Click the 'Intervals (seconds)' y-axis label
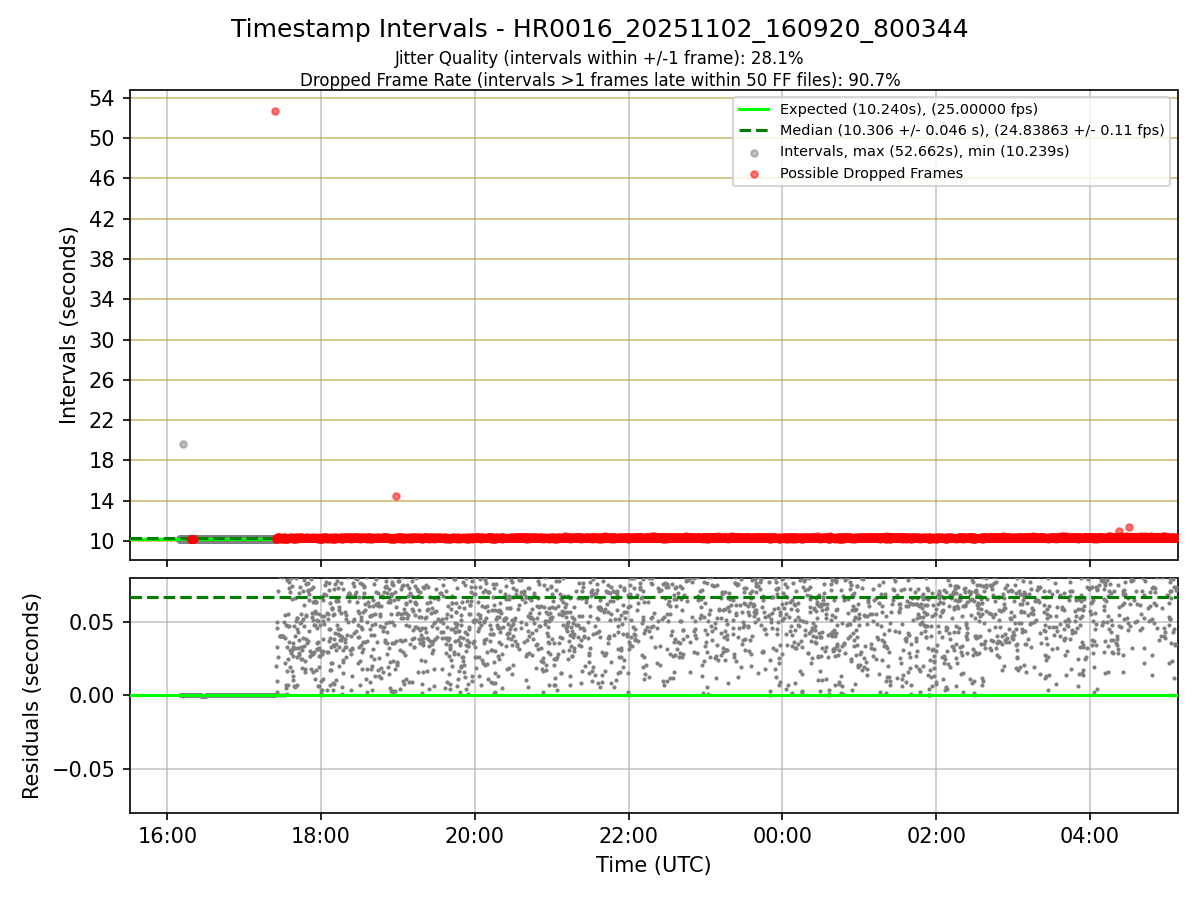The image size is (1200, 900). 68,325
